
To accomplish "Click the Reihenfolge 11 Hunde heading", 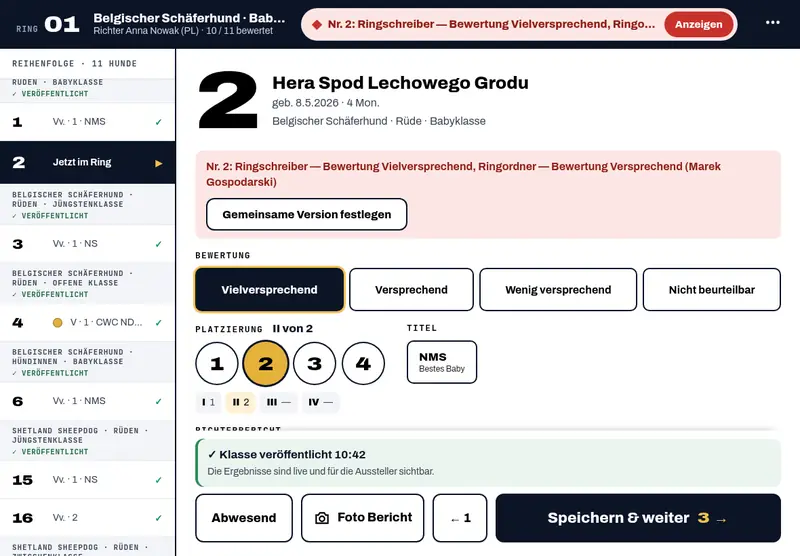I will (74, 64).
